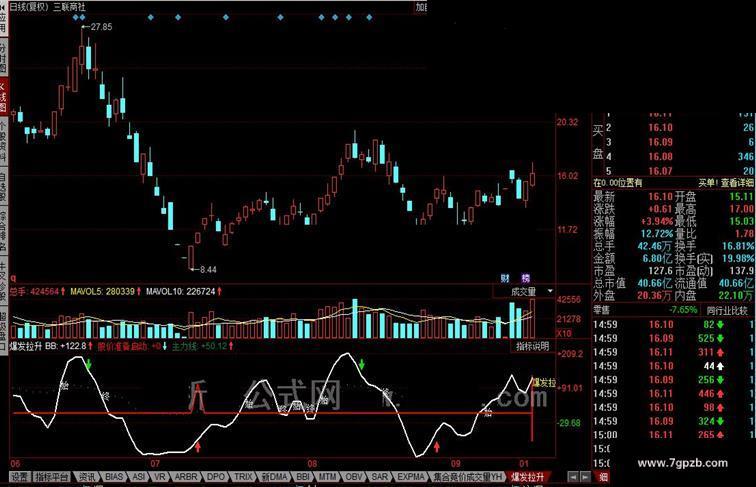Select the SAR indicator tab
The height and width of the screenshot is (487, 756).
click(x=379, y=477)
